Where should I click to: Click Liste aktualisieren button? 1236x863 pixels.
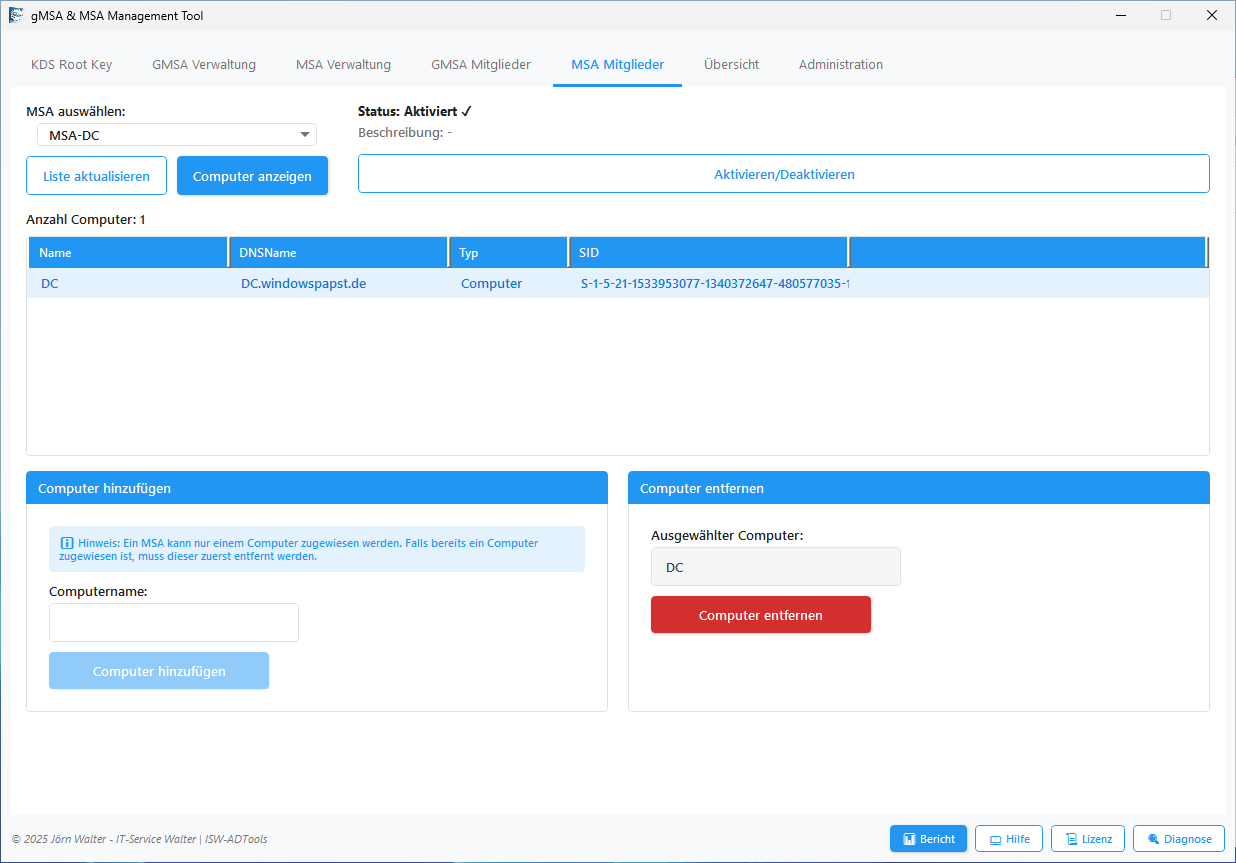[x=96, y=176]
